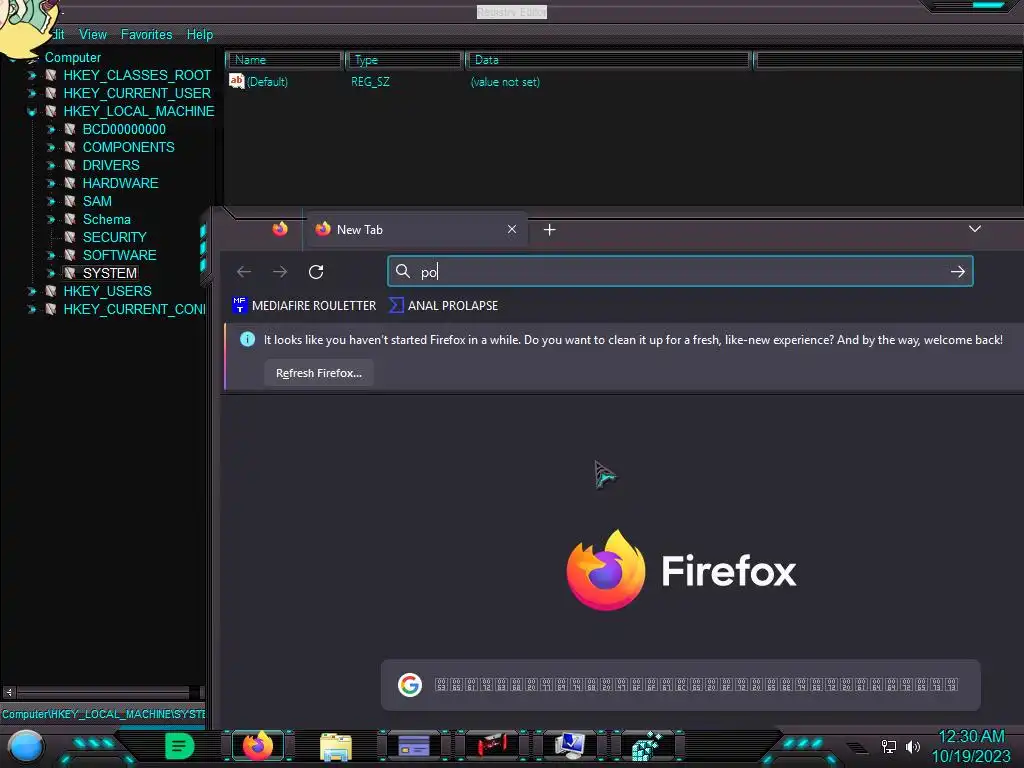Select the Computer root node
The width and height of the screenshot is (1024, 768).
pyautogui.click(x=72, y=57)
